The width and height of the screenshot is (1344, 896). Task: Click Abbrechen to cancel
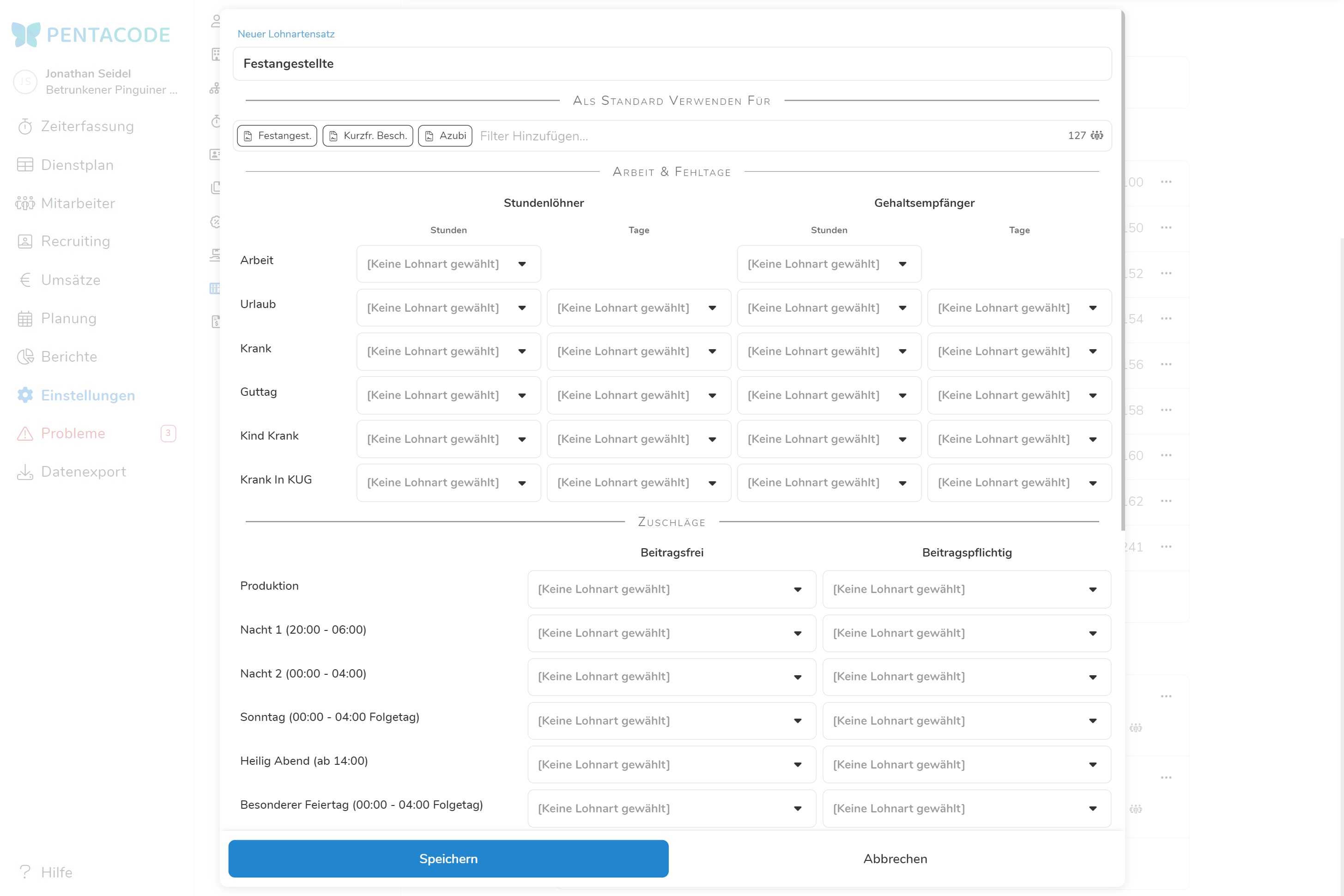coord(895,858)
